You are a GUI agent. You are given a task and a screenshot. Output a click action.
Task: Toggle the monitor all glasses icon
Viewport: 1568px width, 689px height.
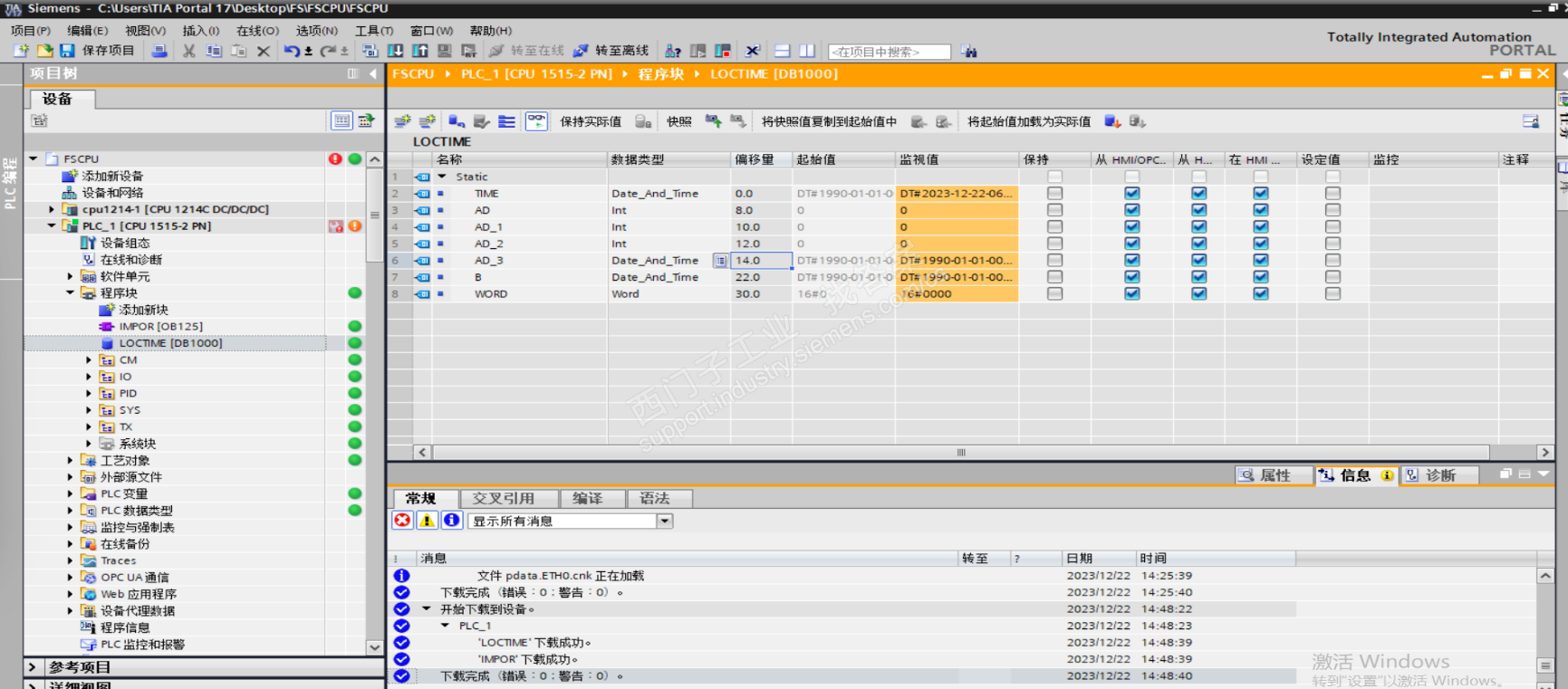coord(536,121)
